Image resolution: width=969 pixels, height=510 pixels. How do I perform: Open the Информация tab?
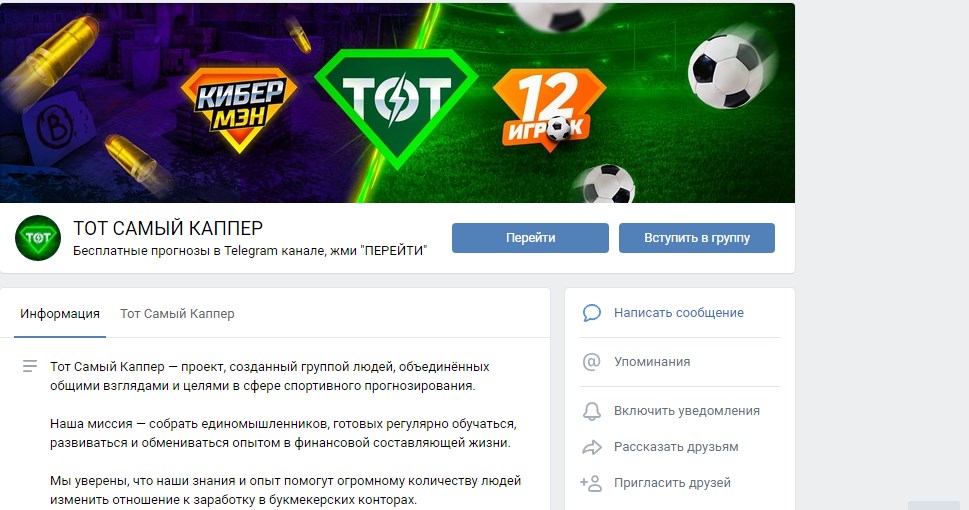tap(60, 313)
